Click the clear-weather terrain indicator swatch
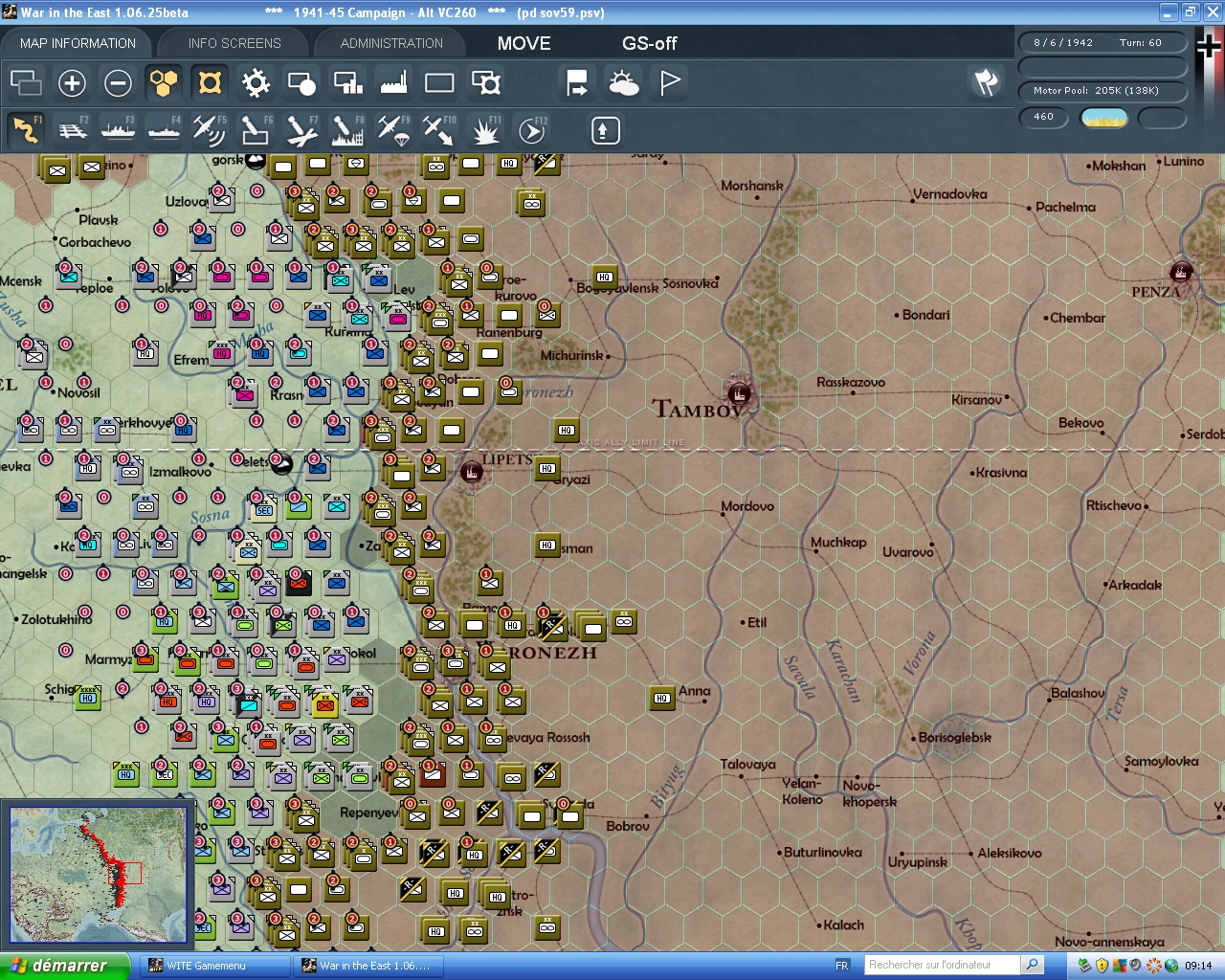 pos(1104,117)
